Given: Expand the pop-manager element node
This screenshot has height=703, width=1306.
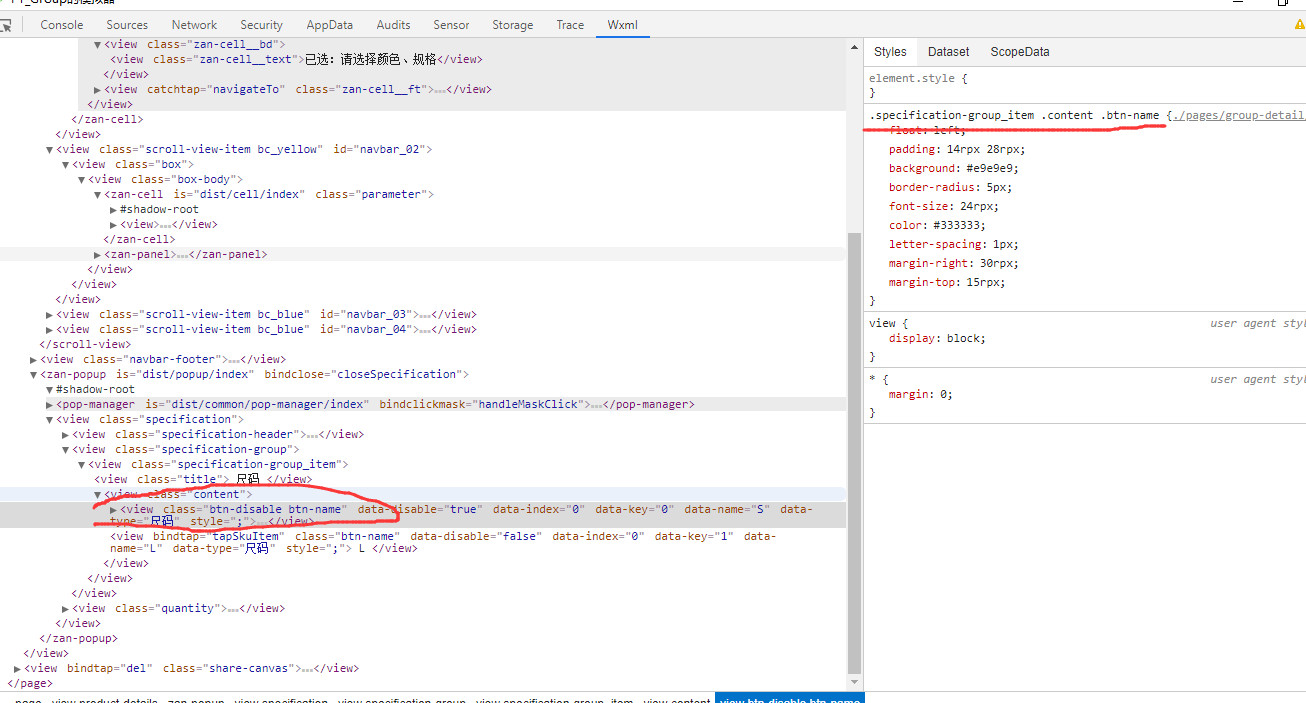Looking at the screenshot, I should (x=50, y=404).
